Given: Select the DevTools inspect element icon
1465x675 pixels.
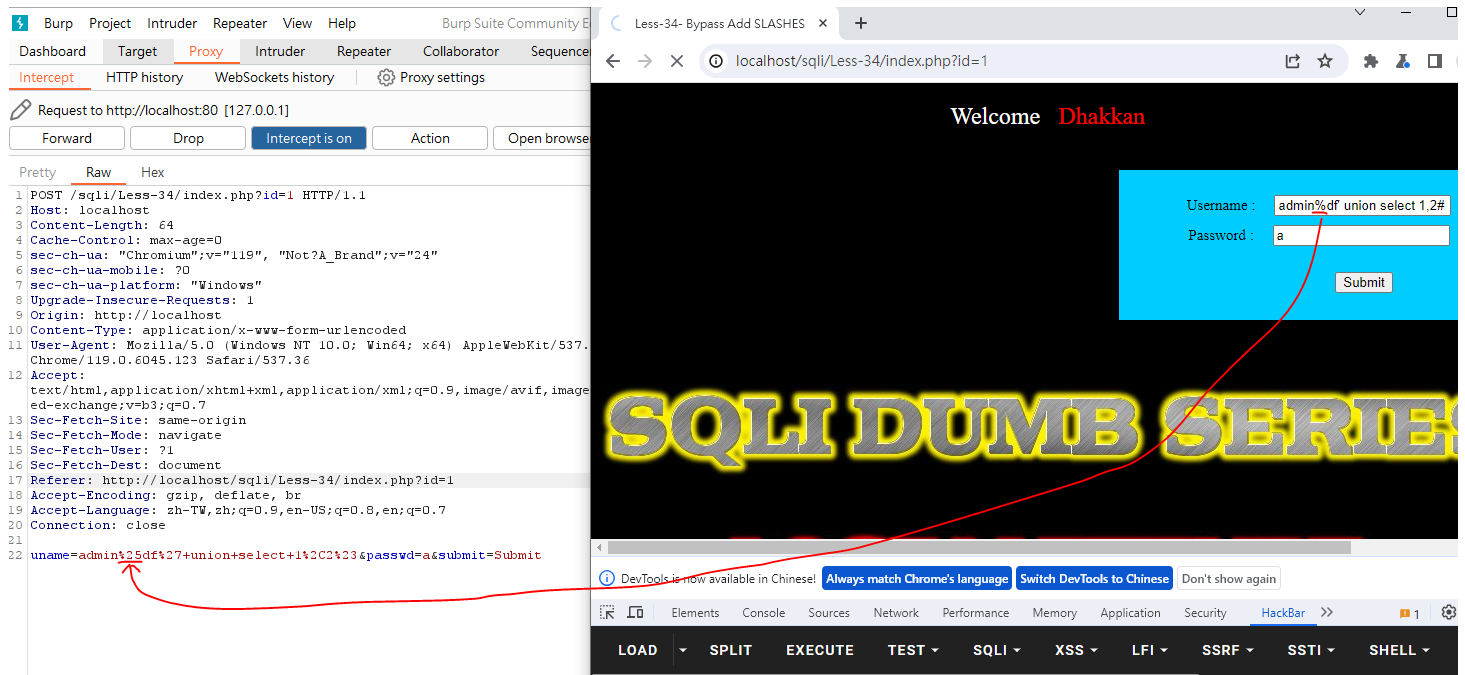Looking at the screenshot, I should coord(607,613).
